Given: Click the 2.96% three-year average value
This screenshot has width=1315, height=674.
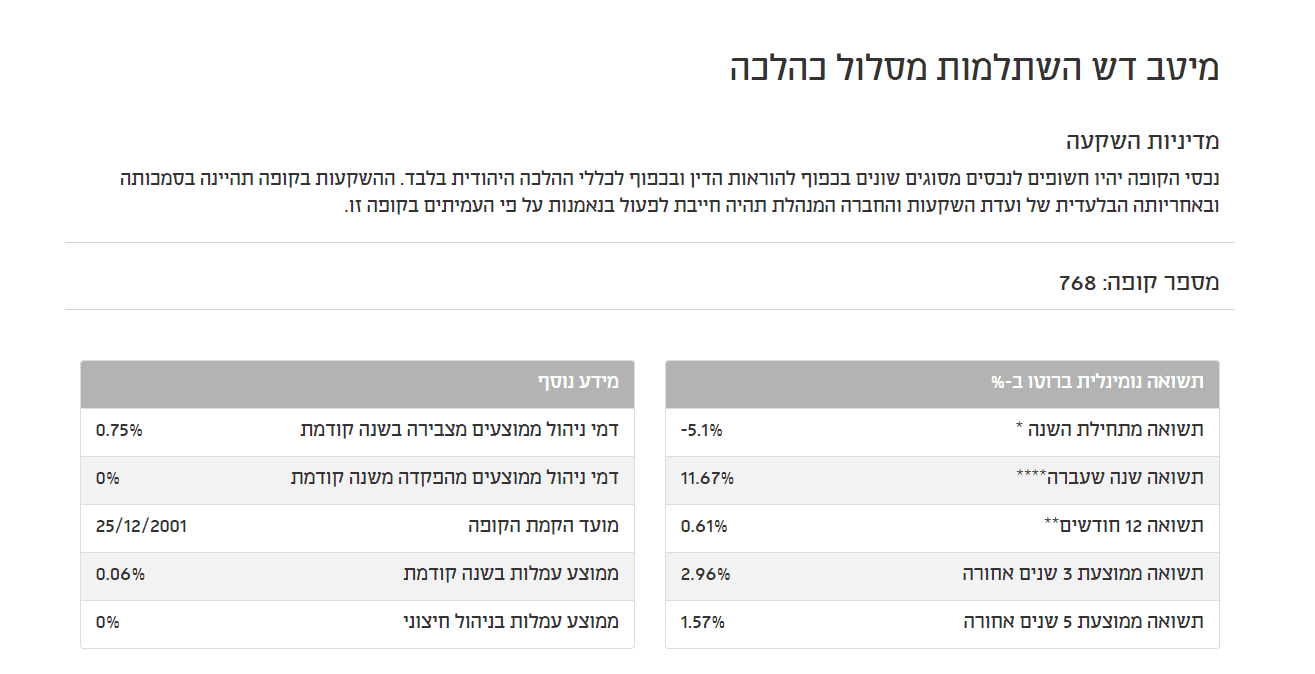Looking at the screenshot, I should [705, 574].
